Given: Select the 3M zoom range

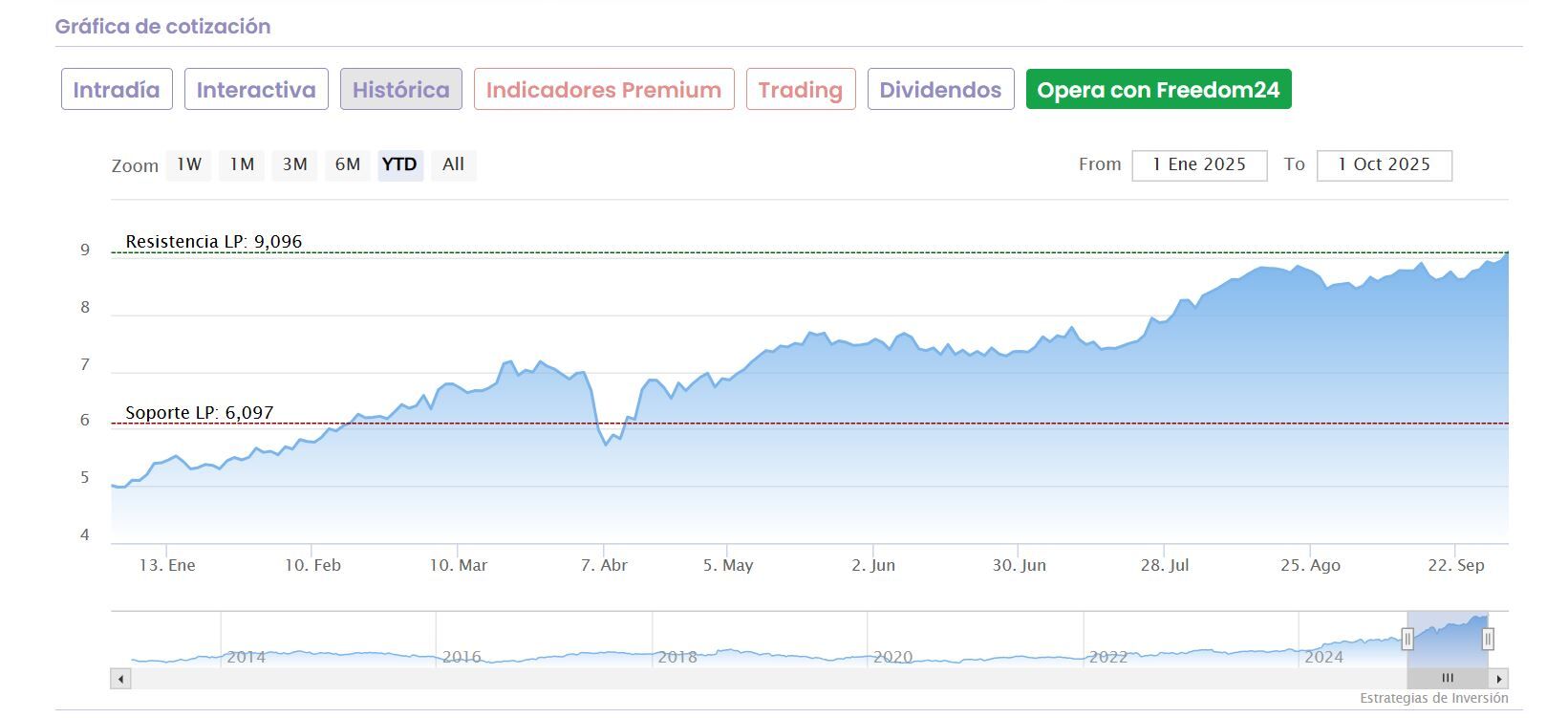Looking at the screenshot, I should point(294,164).
